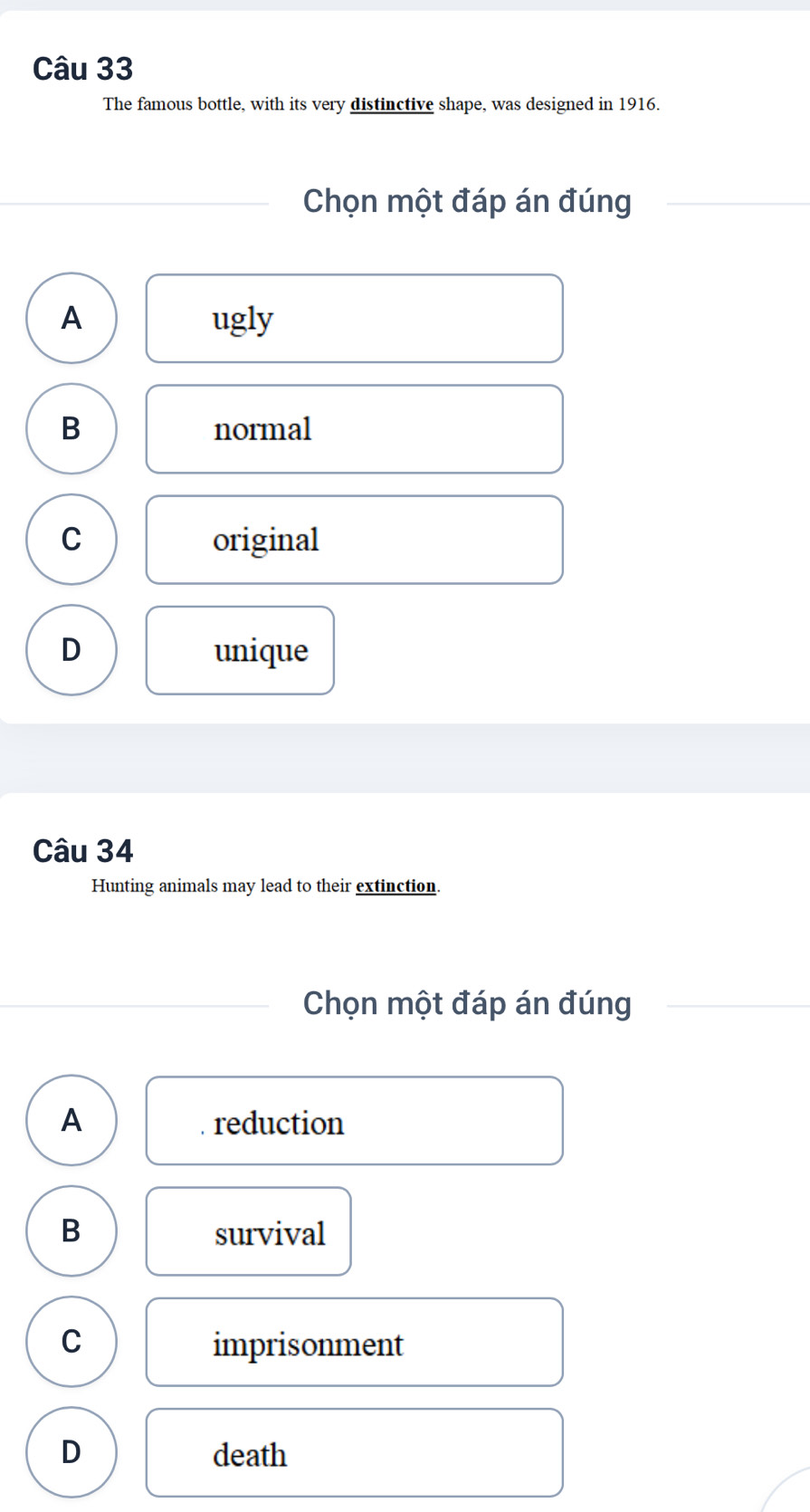Select radio option B for Câu 34
Image resolution: width=810 pixels, height=1512 pixels.
coord(71,1231)
